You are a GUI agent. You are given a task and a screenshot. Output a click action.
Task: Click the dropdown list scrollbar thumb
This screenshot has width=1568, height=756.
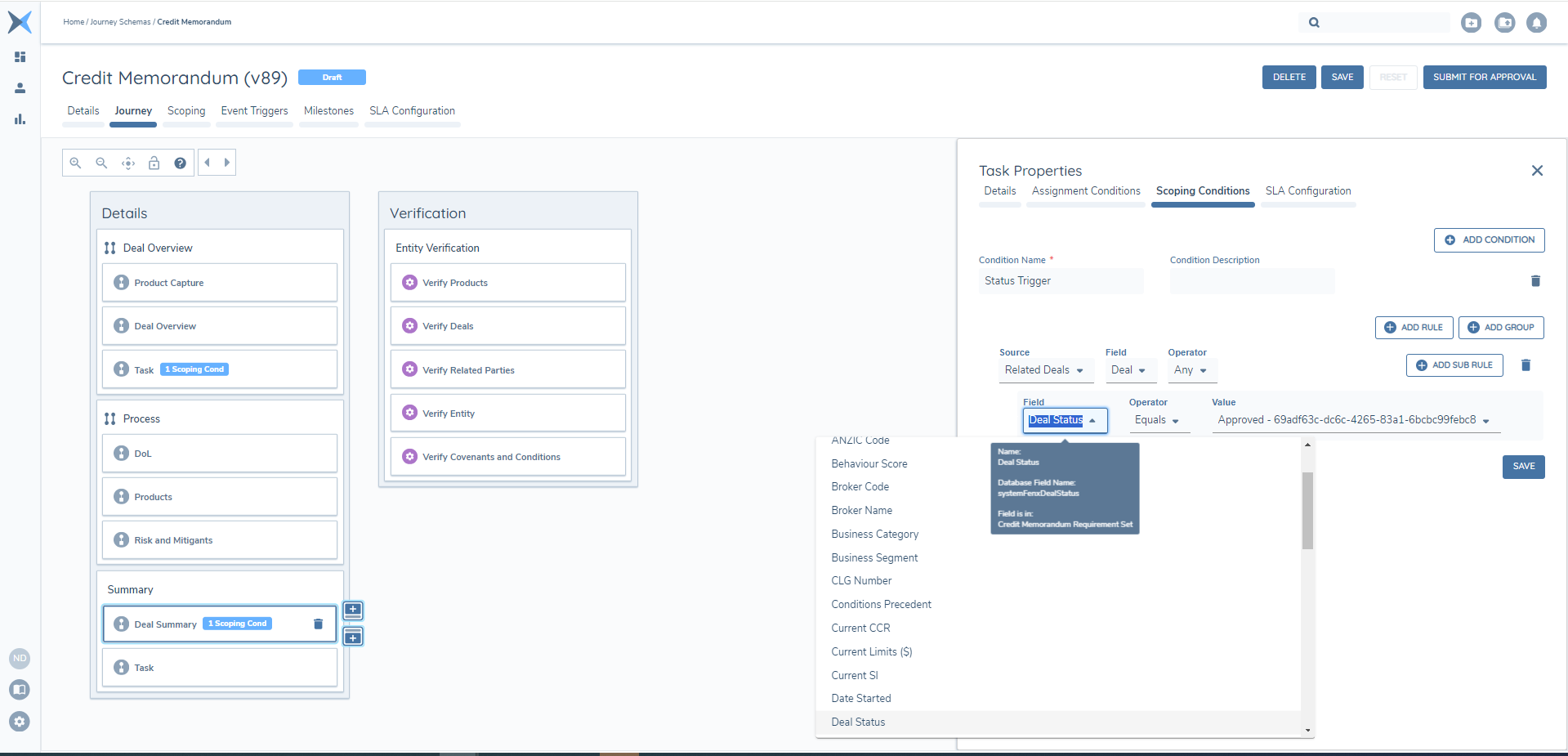pos(1307,510)
